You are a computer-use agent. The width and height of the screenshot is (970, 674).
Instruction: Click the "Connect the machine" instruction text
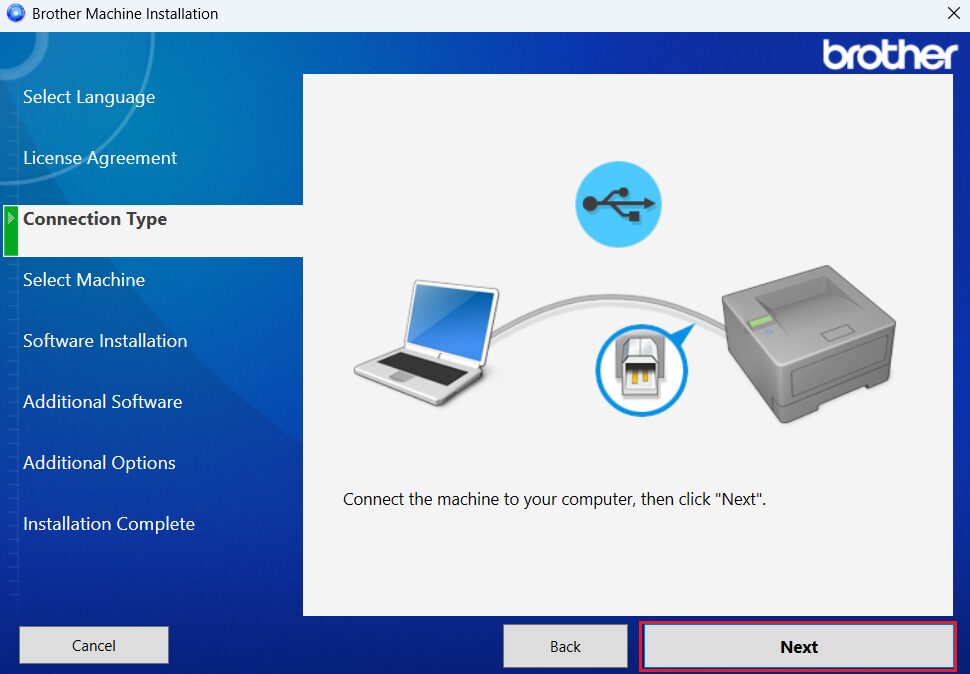554,499
